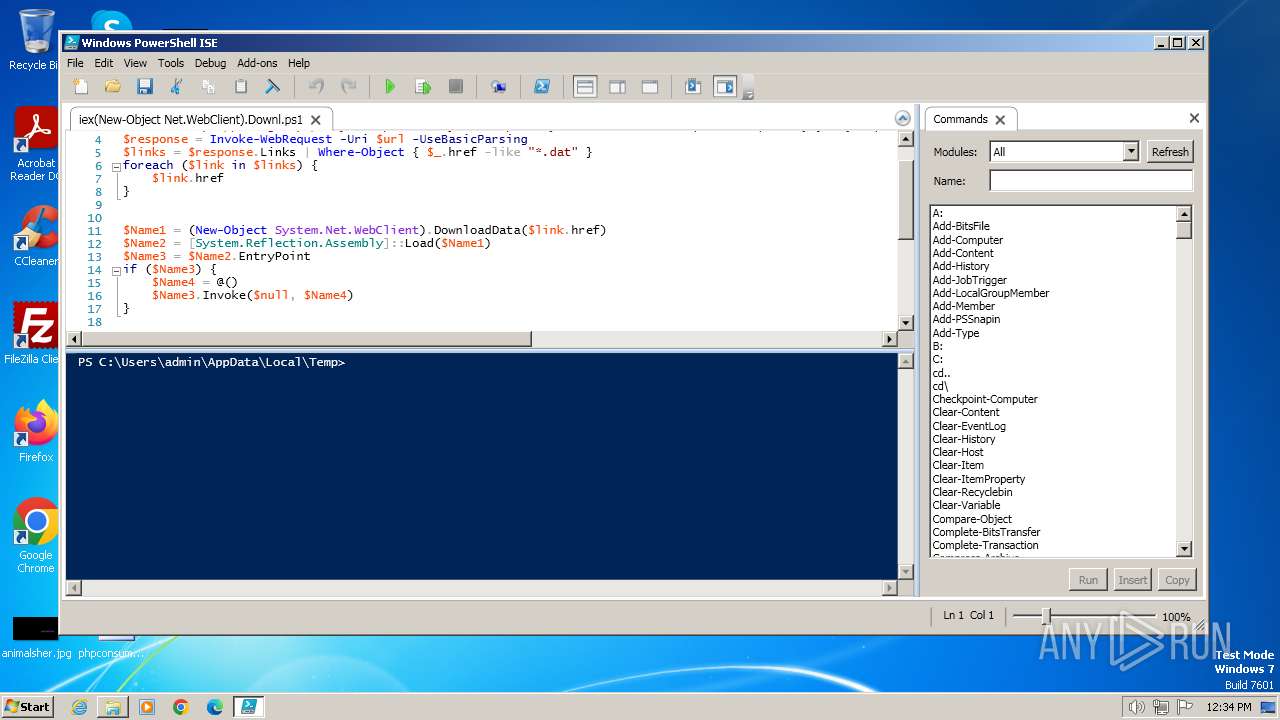
Task: Show script pane on right layout icon
Action: click(x=617, y=87)
